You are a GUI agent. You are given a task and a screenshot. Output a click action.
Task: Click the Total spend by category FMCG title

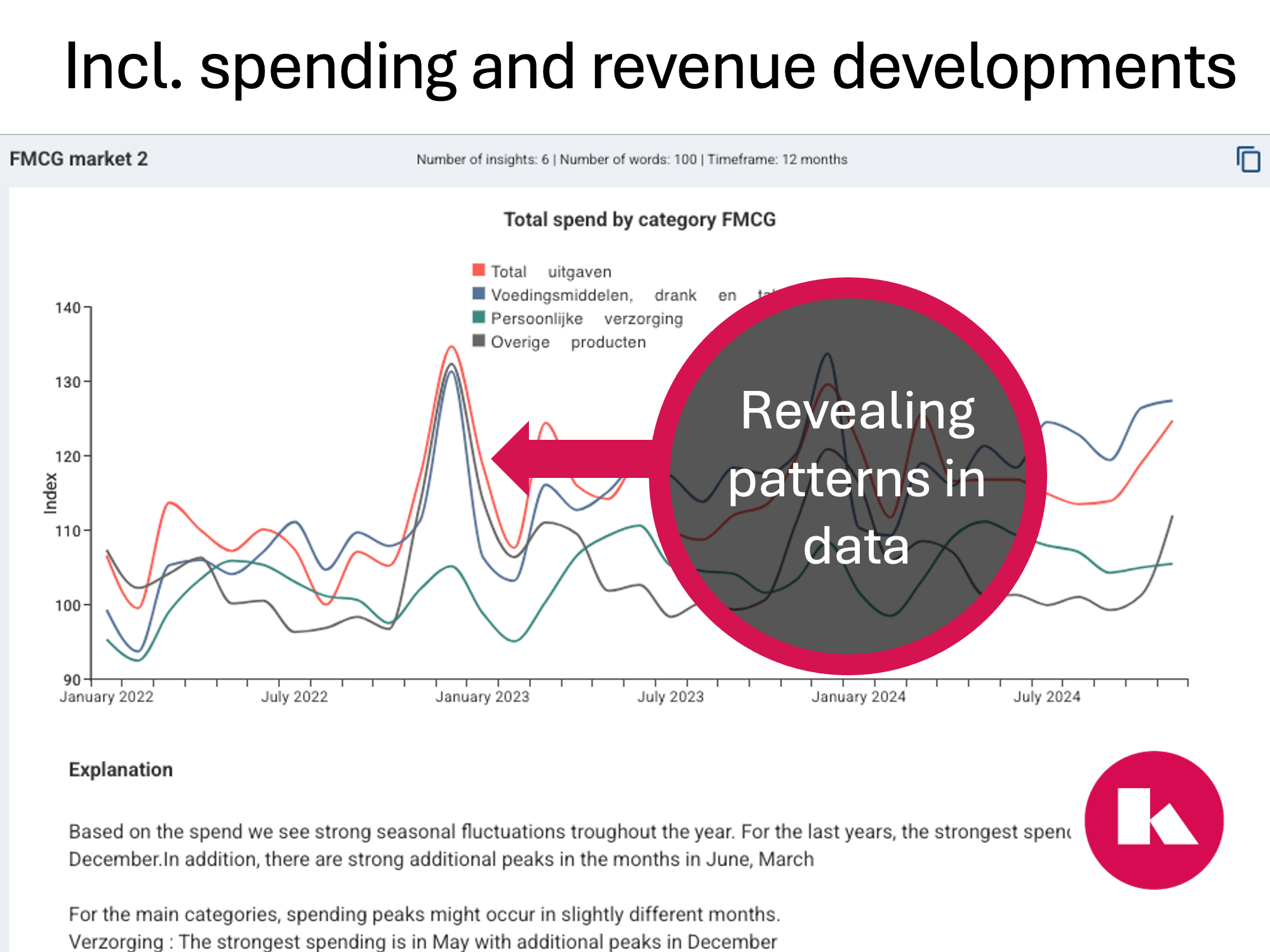tap(639, 220)
